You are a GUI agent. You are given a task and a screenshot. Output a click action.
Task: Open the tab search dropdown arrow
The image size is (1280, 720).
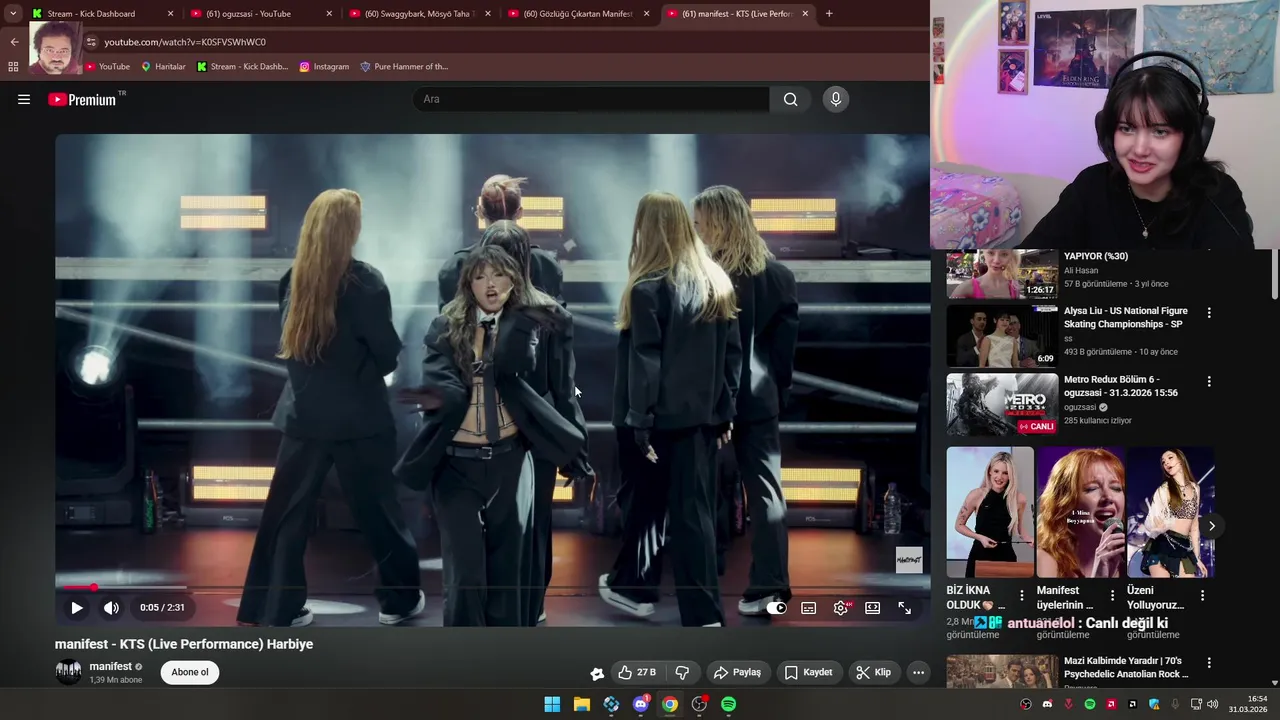(x=13, y=14)
